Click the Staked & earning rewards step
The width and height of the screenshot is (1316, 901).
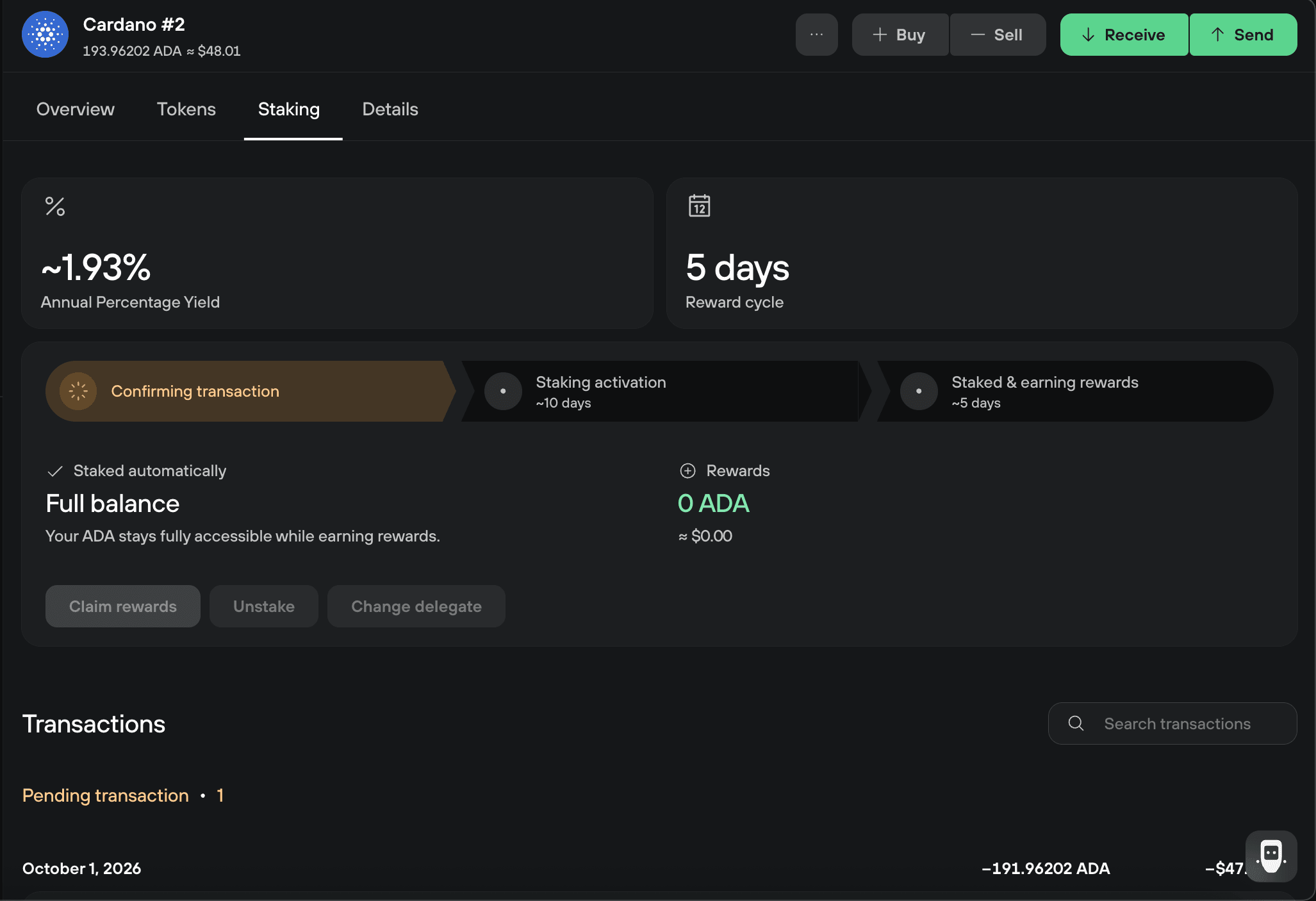tap(1075, 391)
